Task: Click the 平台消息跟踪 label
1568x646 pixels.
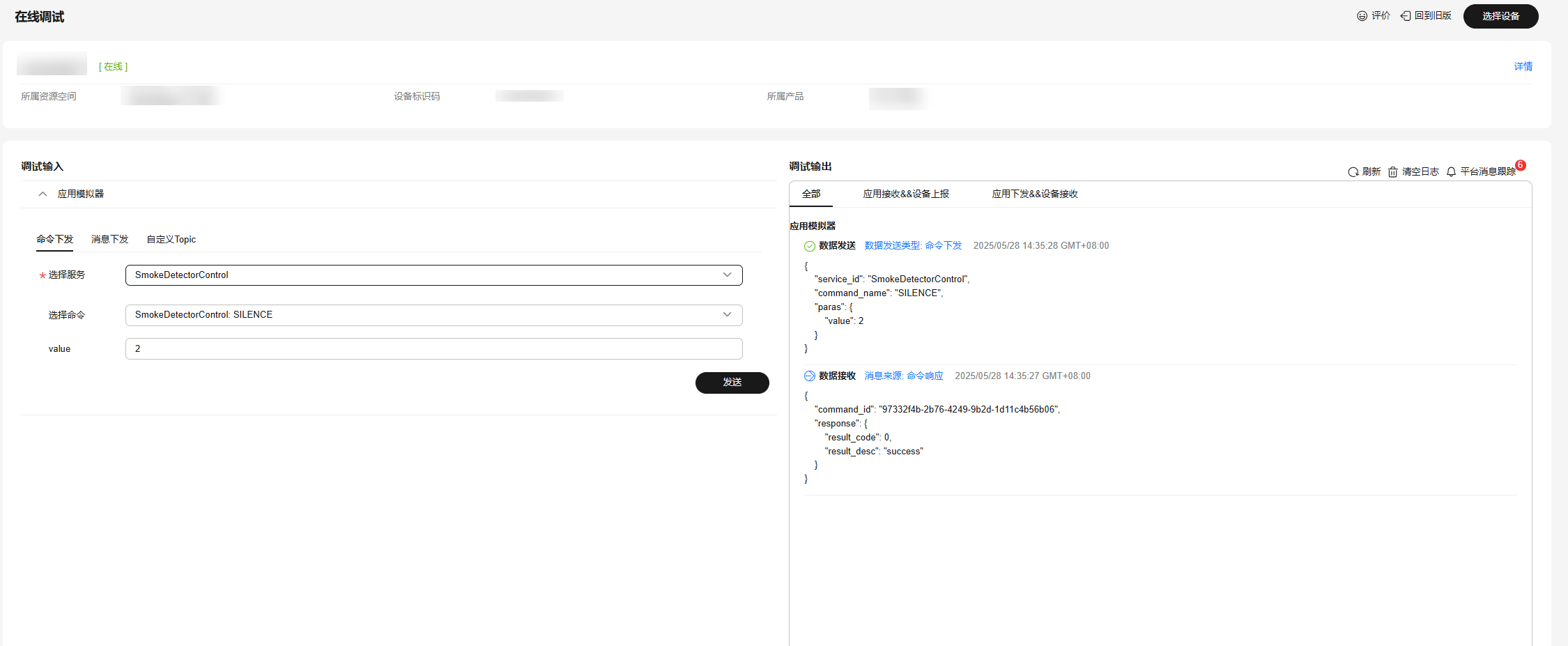Action: [x=1488, y=171]
